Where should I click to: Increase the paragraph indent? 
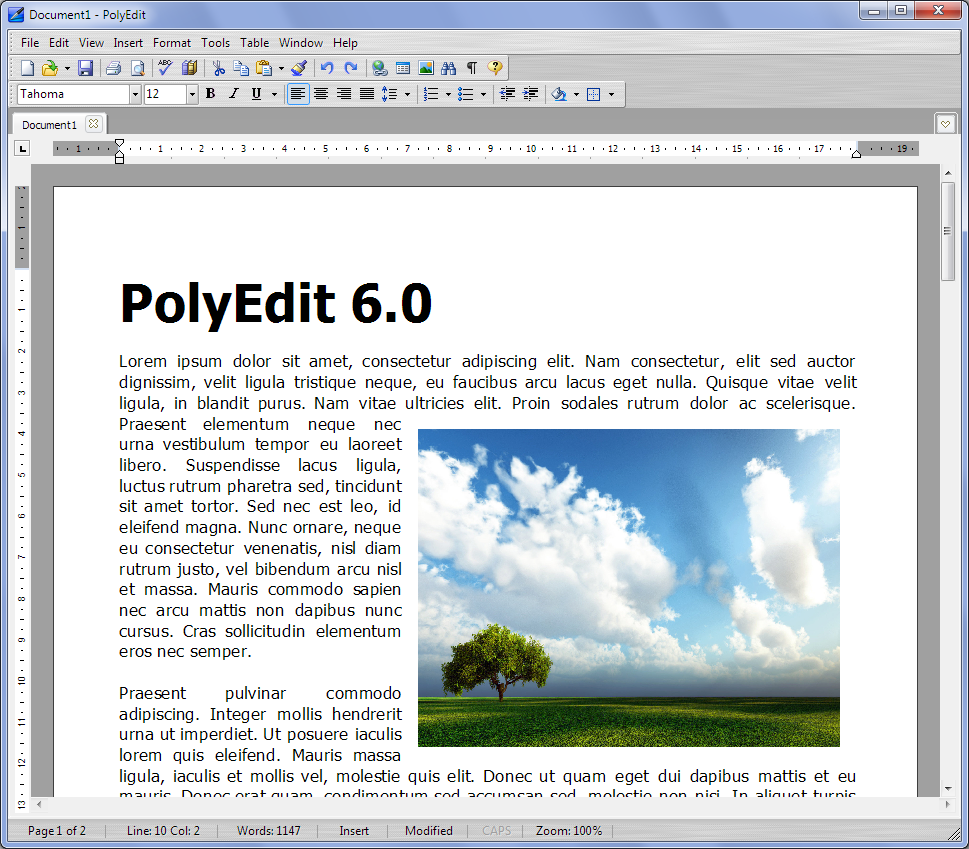coord(530,94)
